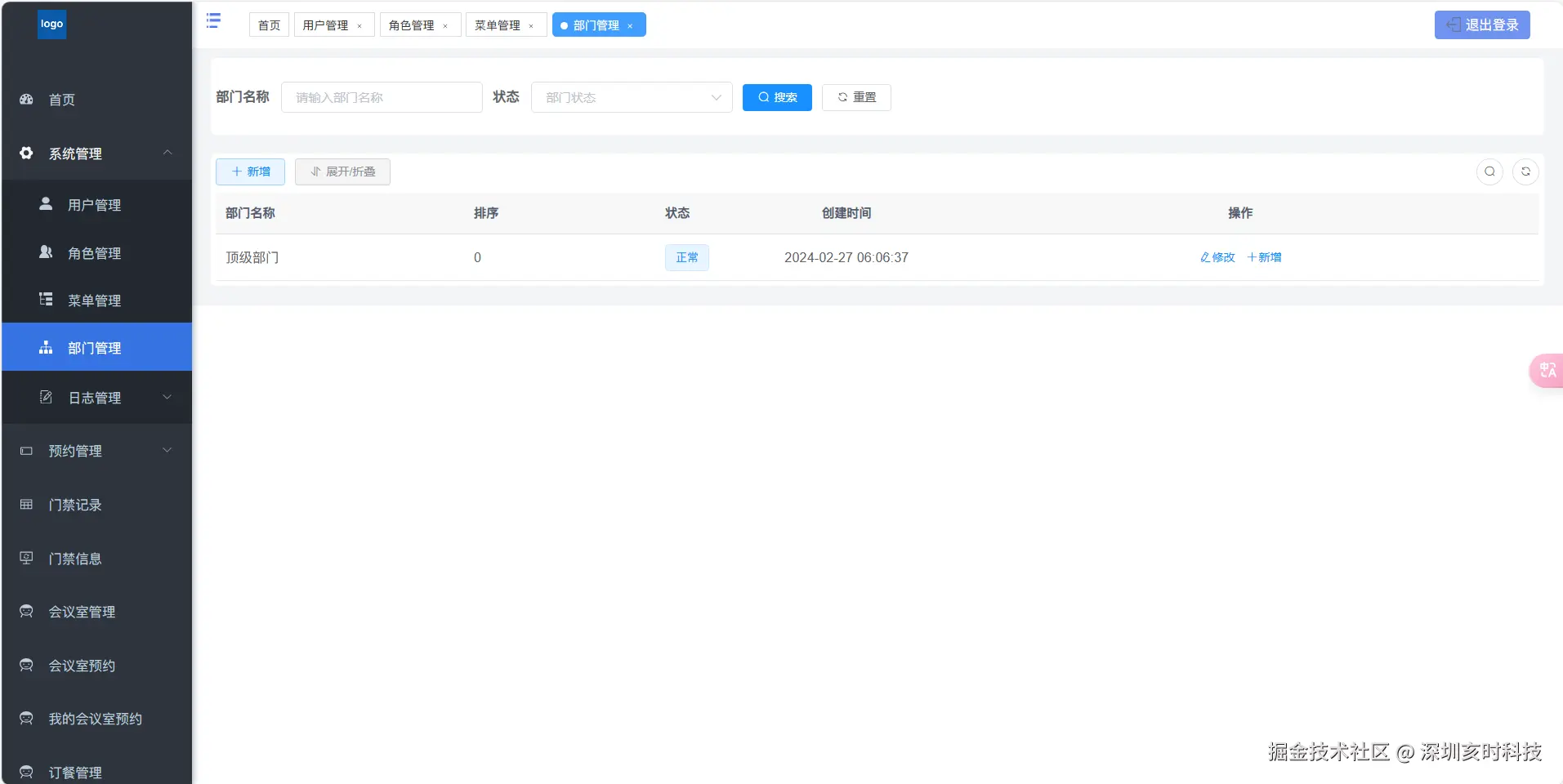The height and width of the screenshot is (784, 1563).
Task: Click the dashboard icon beside 首页
Action: 26,100
